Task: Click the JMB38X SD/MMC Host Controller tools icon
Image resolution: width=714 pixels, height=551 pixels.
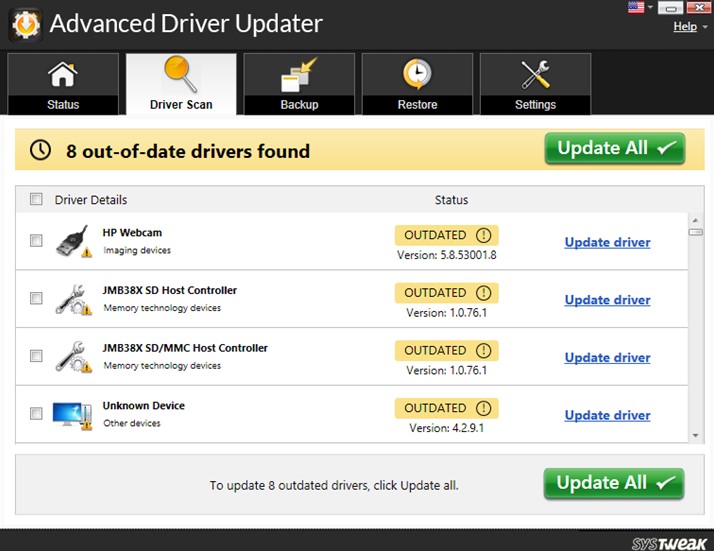Action: [73, 357]
